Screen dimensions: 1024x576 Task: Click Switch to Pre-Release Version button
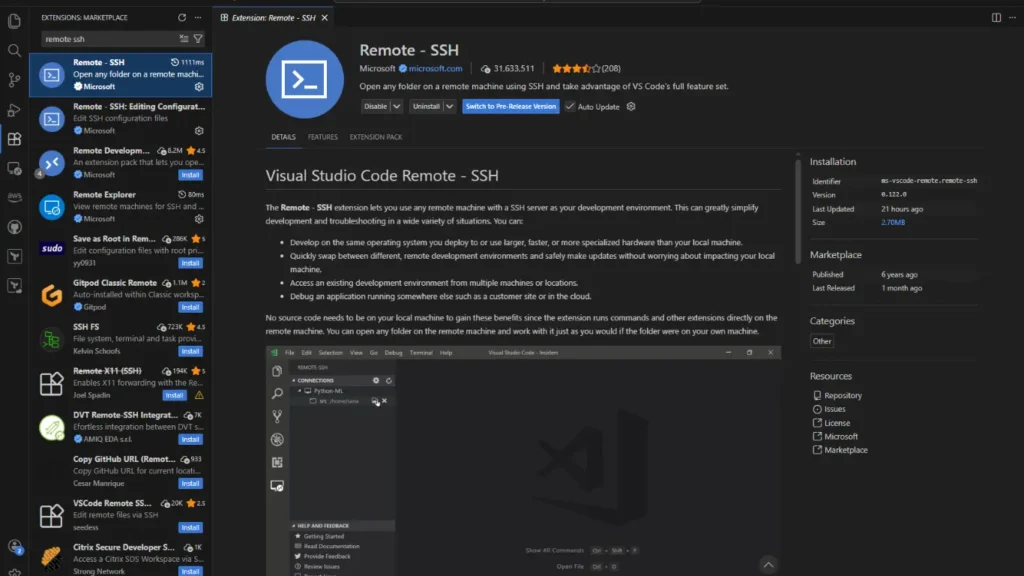(x=510, y=106)
